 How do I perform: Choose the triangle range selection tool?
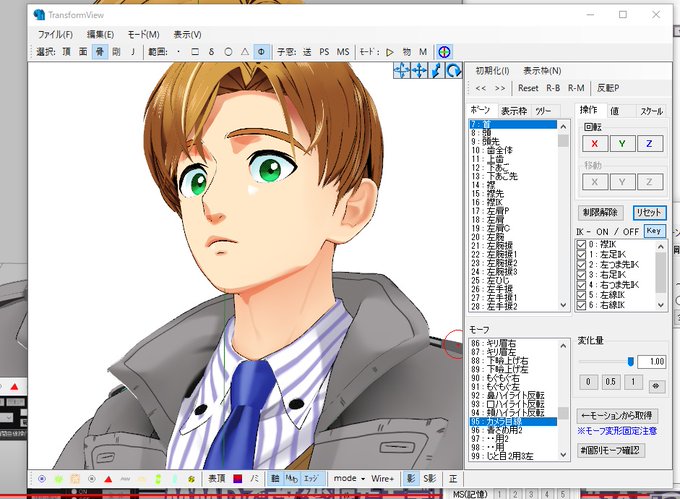245,52
